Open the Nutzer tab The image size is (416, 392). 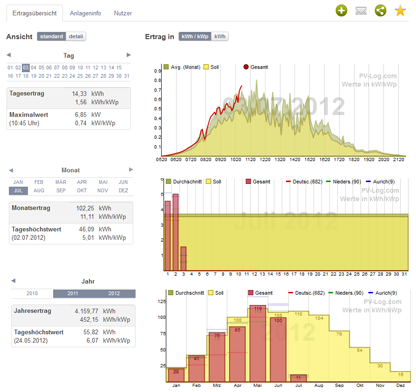123,13
